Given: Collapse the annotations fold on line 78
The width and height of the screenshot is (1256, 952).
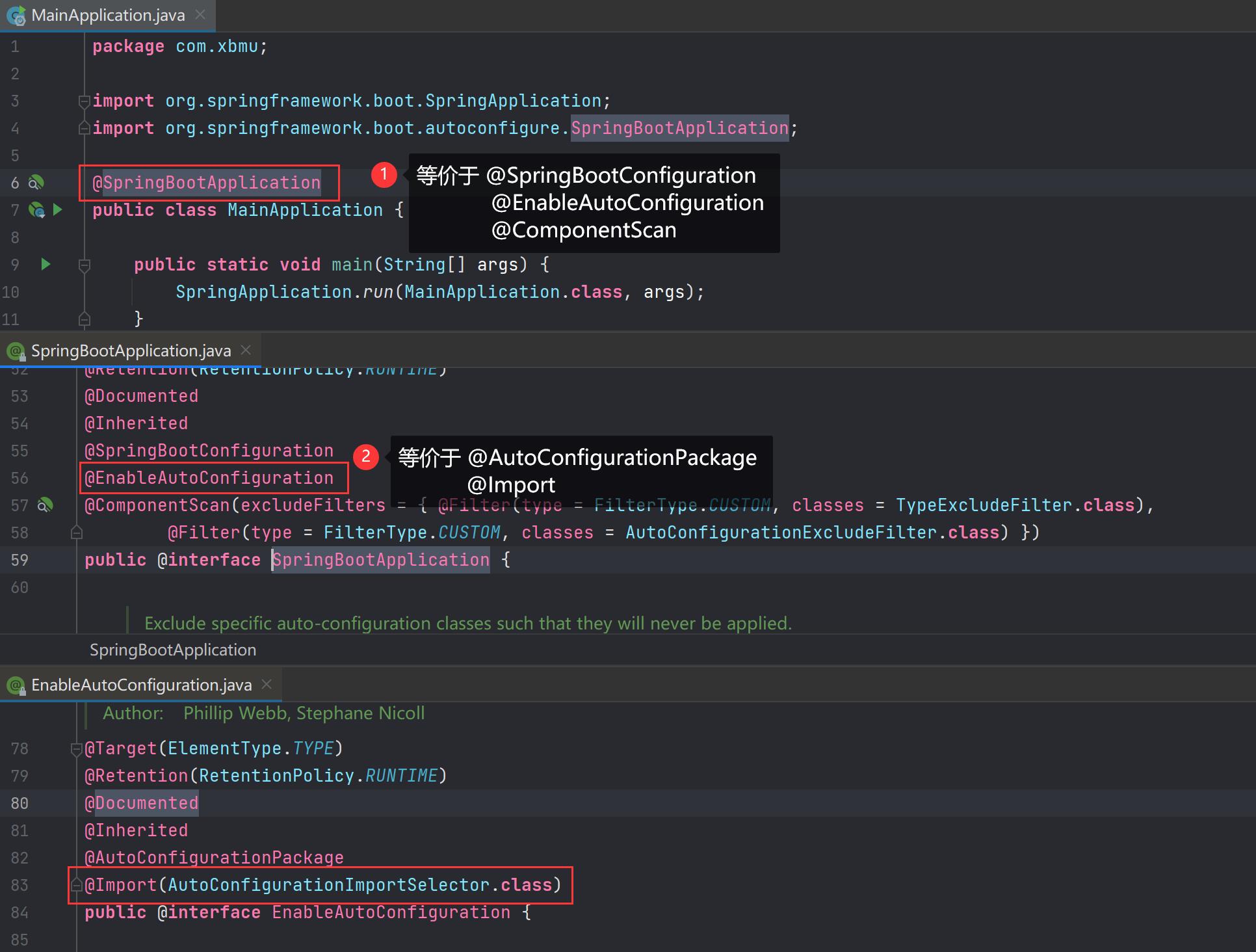Looking at the screenshot, I should 76,748.
